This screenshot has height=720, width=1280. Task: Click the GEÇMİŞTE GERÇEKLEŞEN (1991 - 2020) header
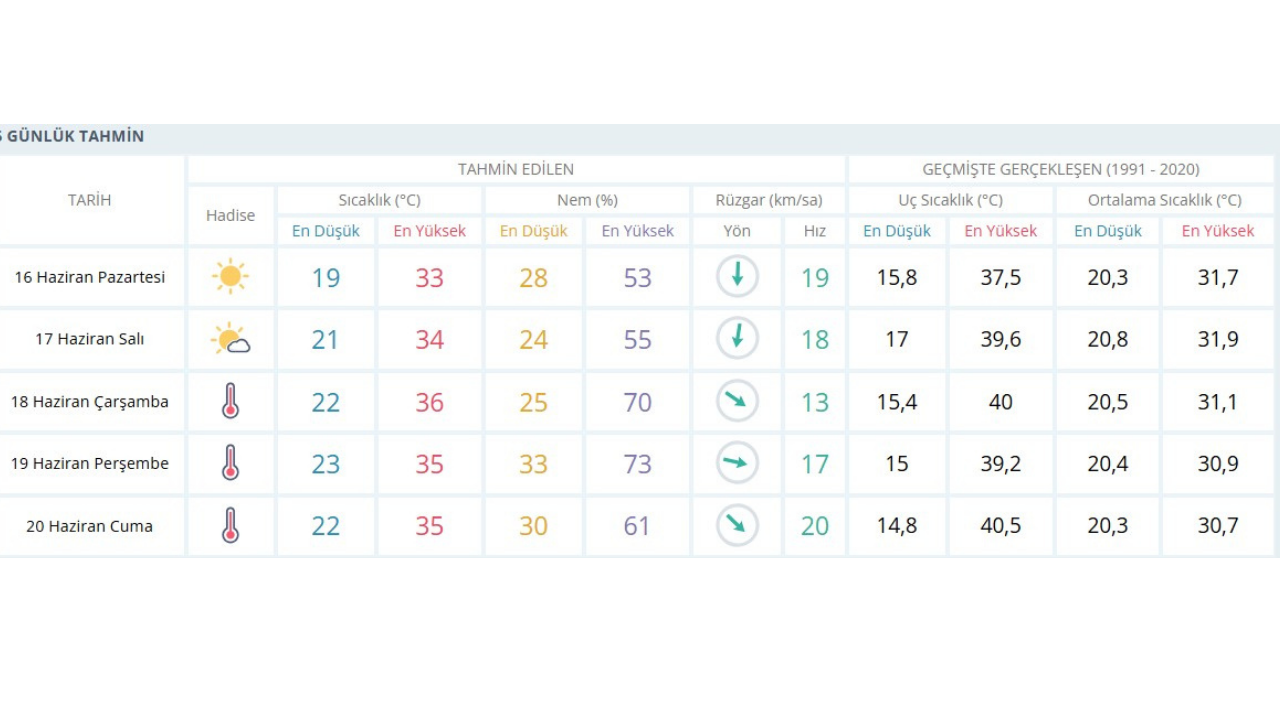tap(1061, 169)
